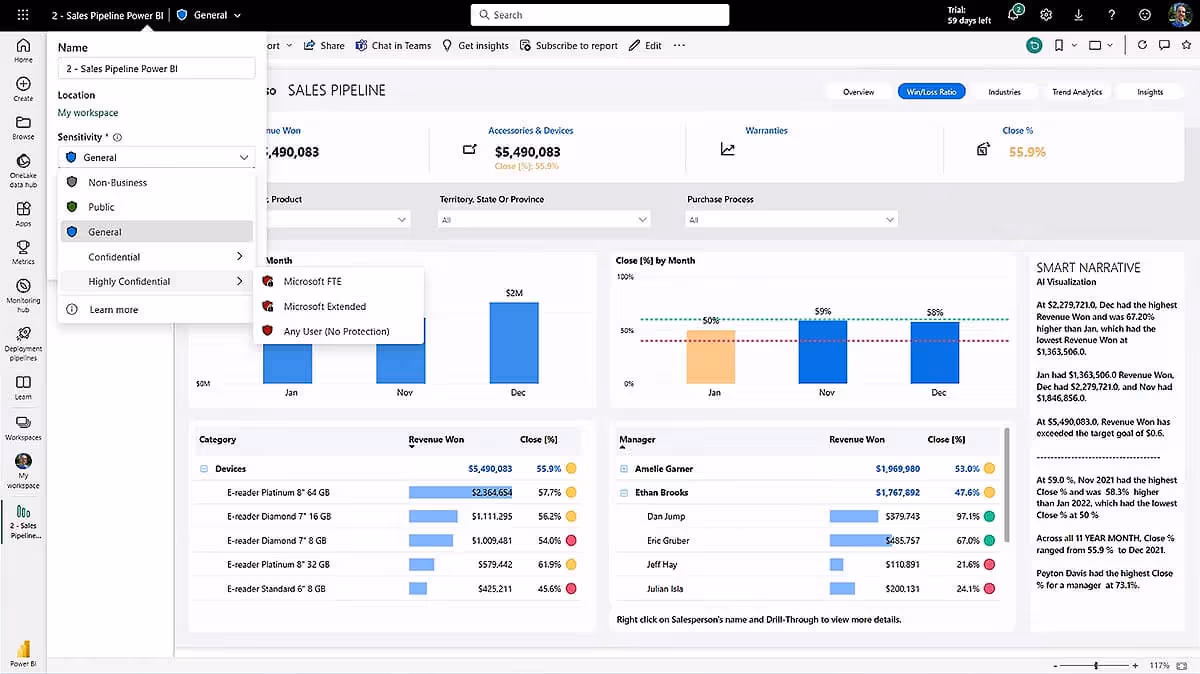
Task: Start Chat in Teams
Action: pyautogui.click(x=403, y=45)
